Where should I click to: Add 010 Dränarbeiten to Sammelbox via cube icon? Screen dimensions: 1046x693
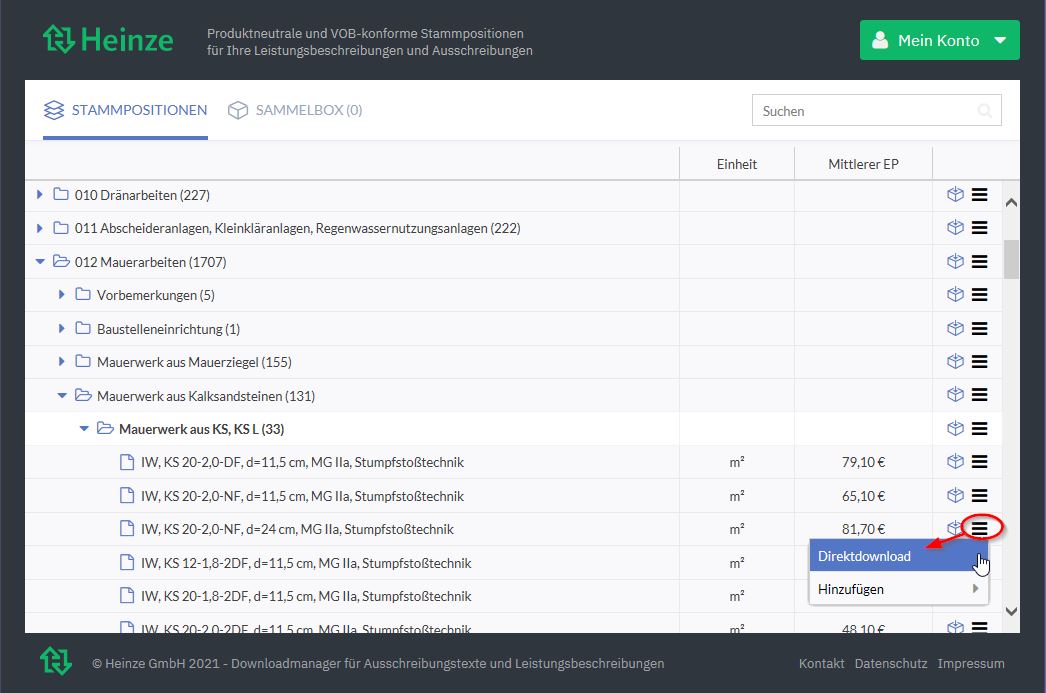955,195
